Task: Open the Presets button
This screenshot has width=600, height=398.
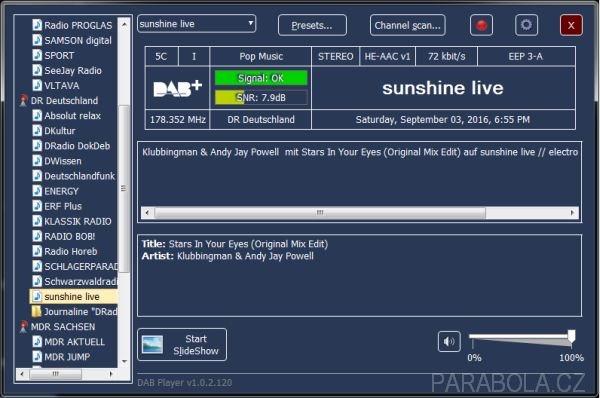Action: tap(312, 25)
